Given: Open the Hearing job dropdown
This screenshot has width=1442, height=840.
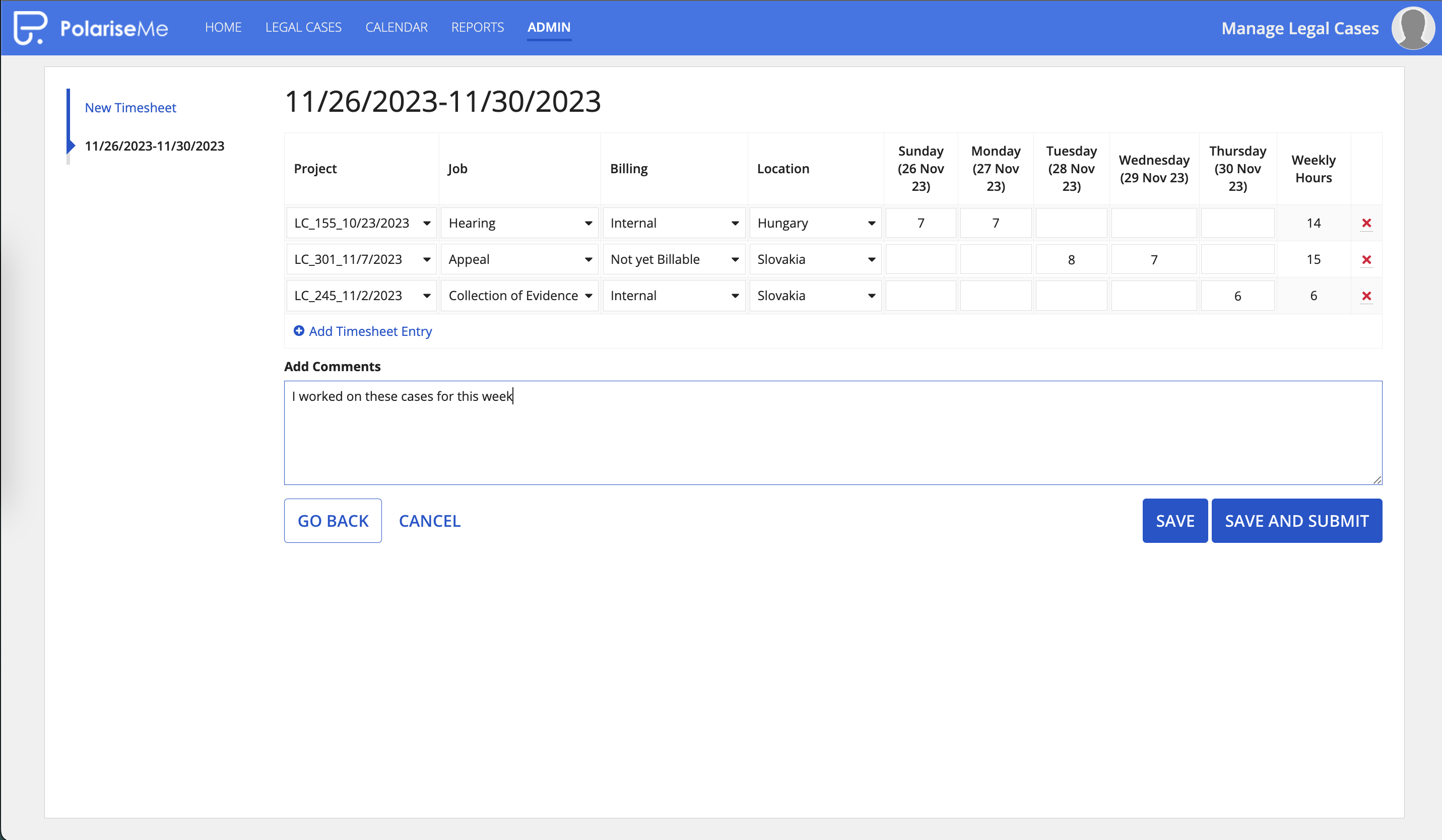Looking at the screenshot, I should pyautogui.click(x=519, y=223).
